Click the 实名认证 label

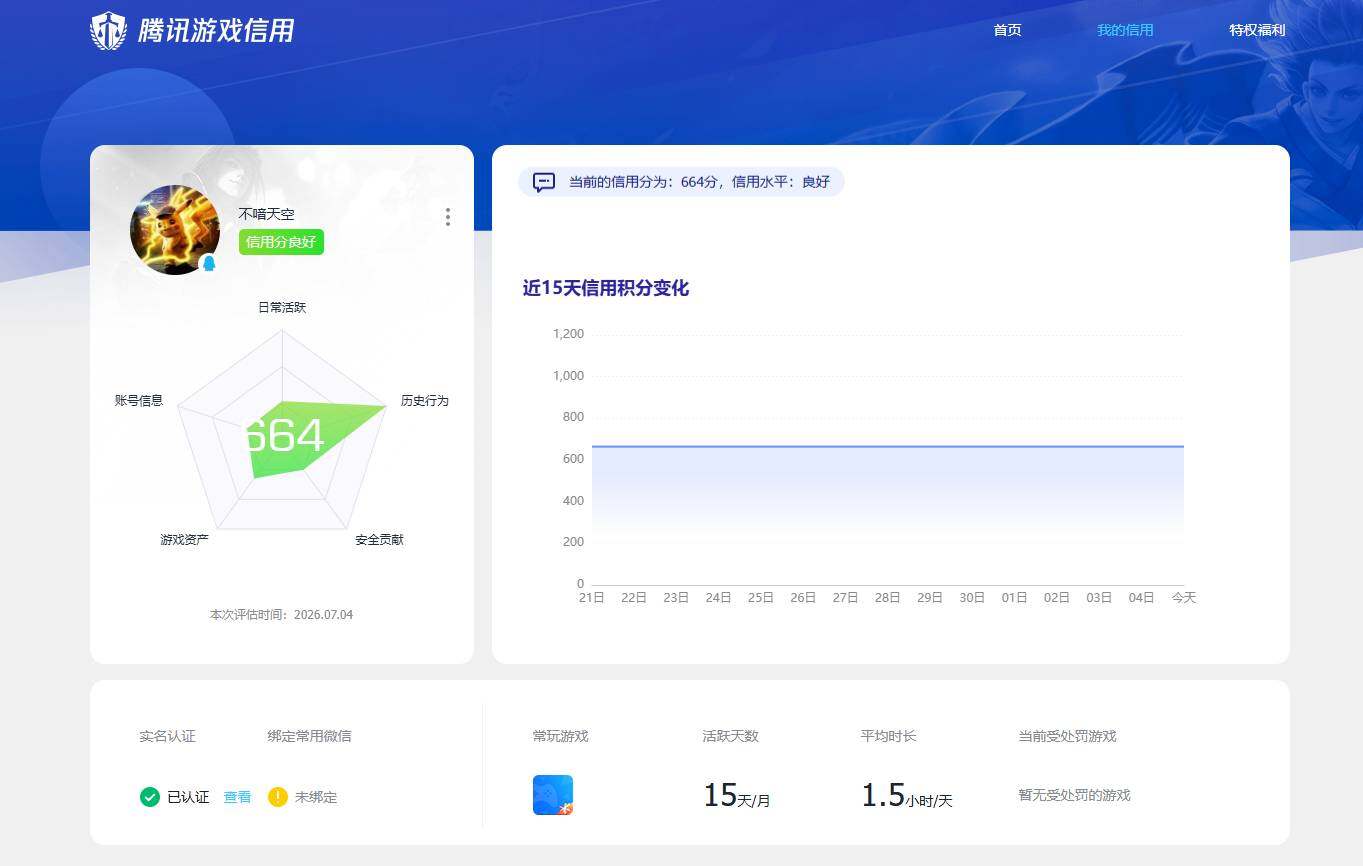pos(167,736)
